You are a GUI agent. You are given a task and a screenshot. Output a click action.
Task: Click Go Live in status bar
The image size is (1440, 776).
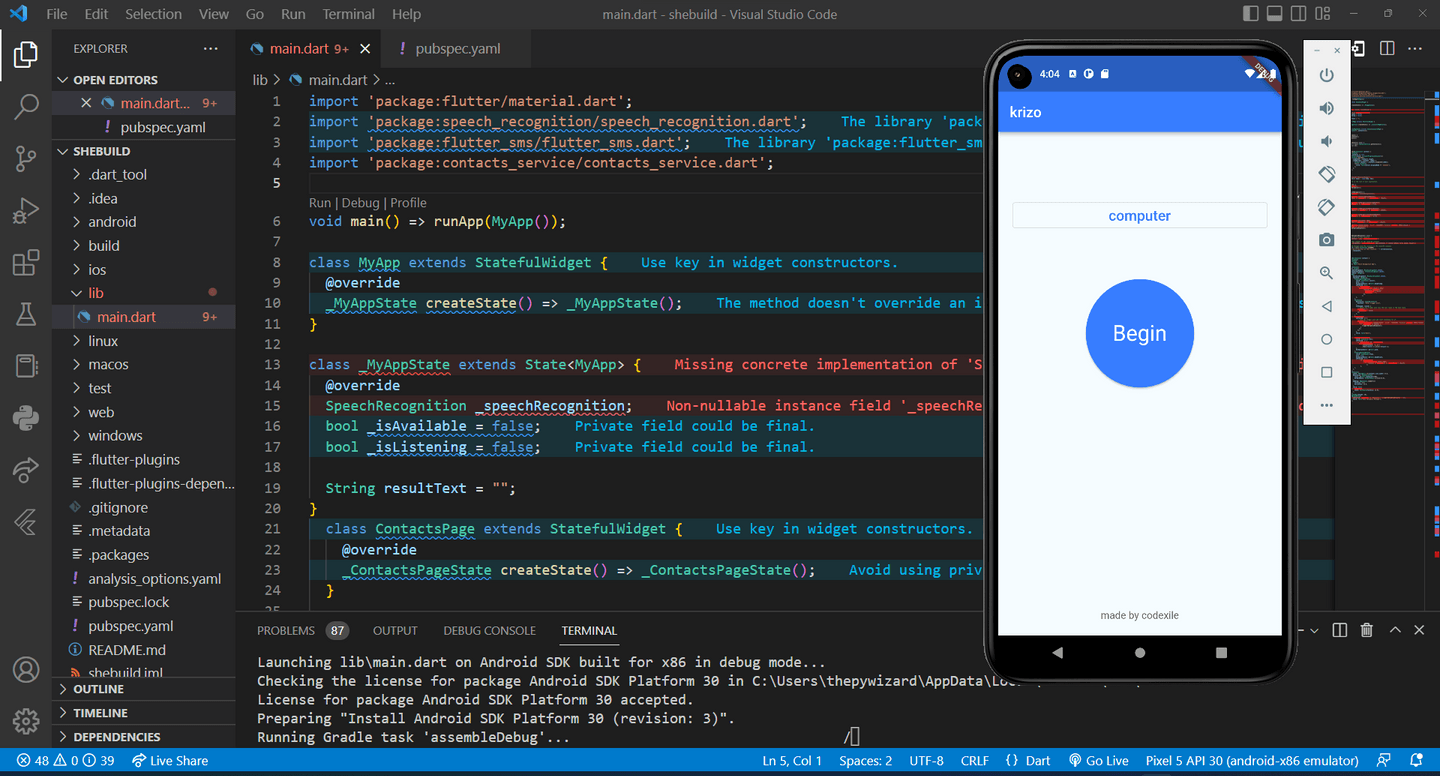(x=1099, y=761)
